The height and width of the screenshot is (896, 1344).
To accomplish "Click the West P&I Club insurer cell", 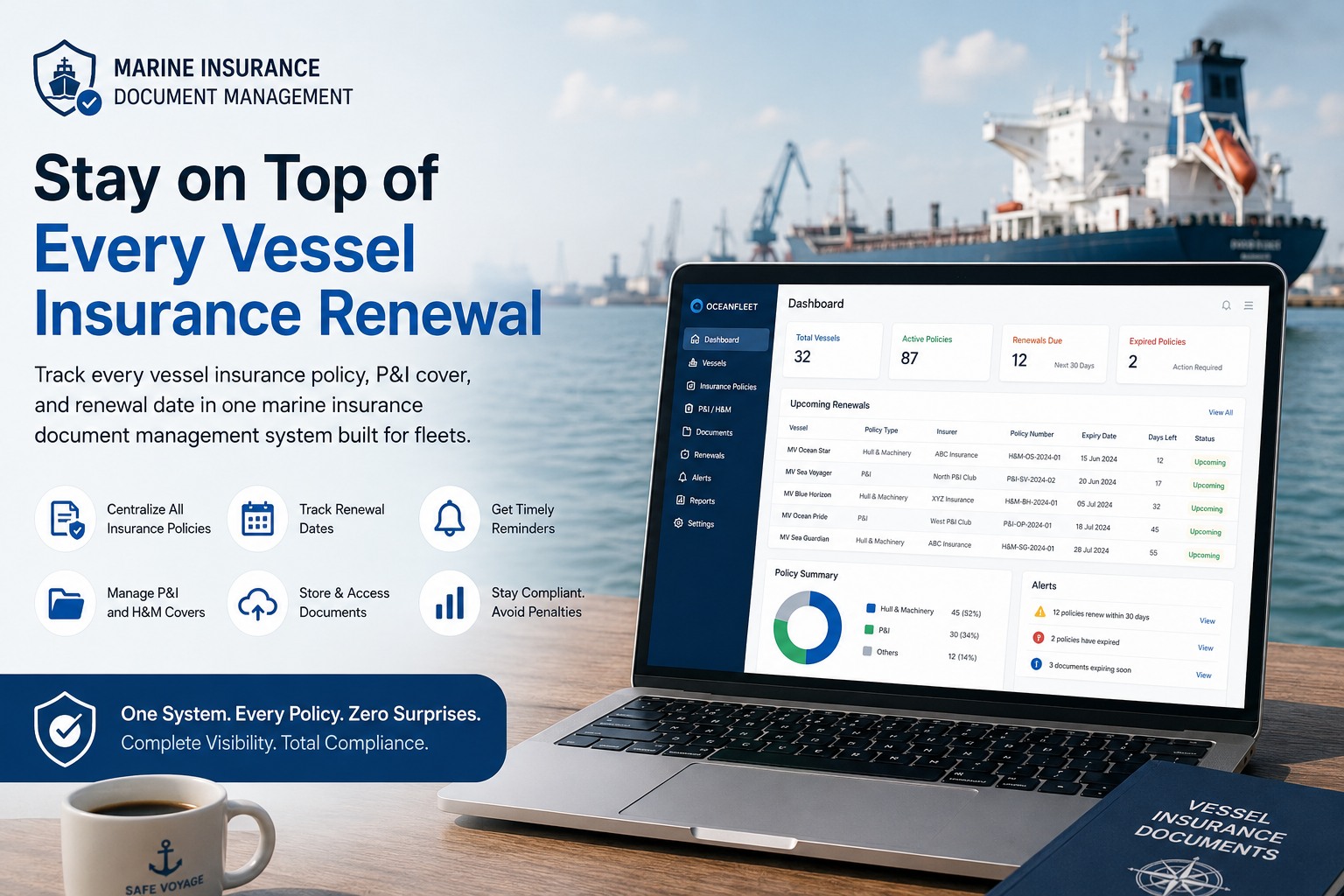I will (950, 521).
